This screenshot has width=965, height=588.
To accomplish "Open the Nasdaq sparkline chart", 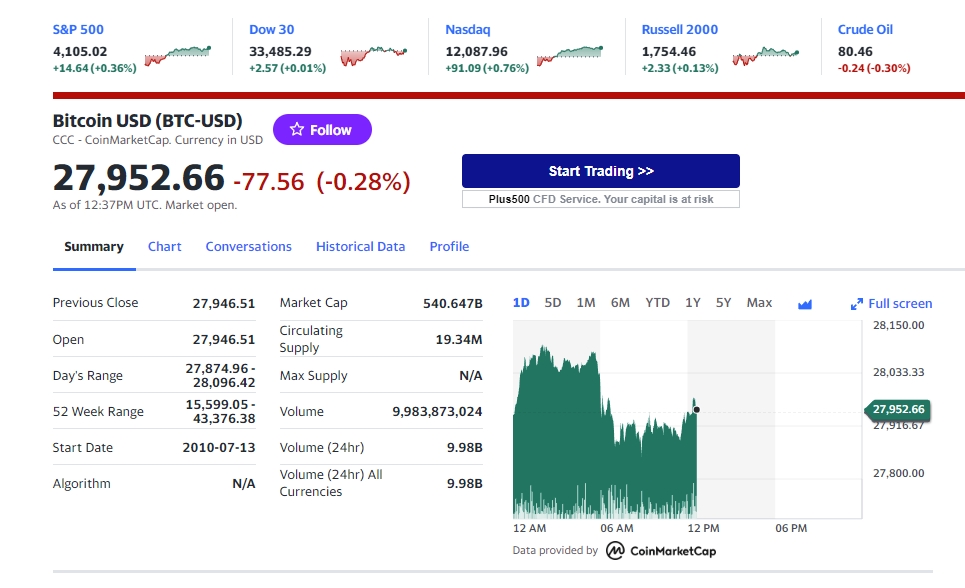I will tap(571, 54).
